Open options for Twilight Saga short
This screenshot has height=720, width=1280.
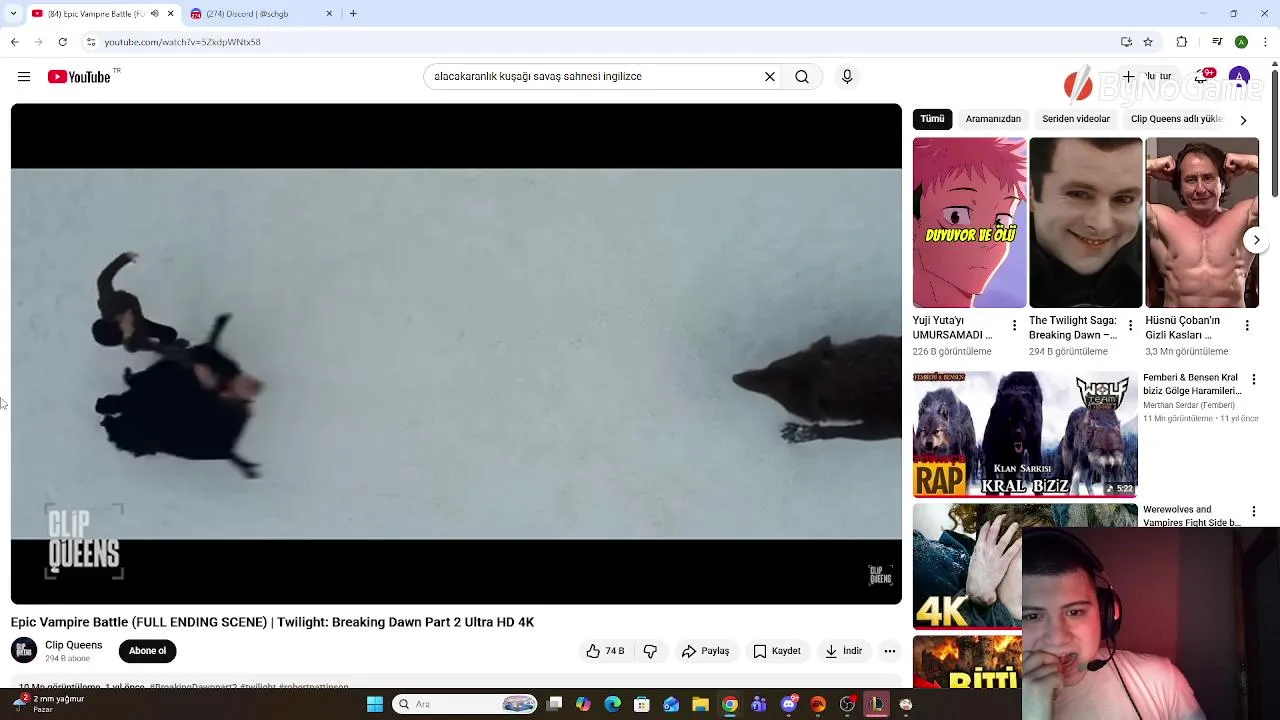[1130, 326]
